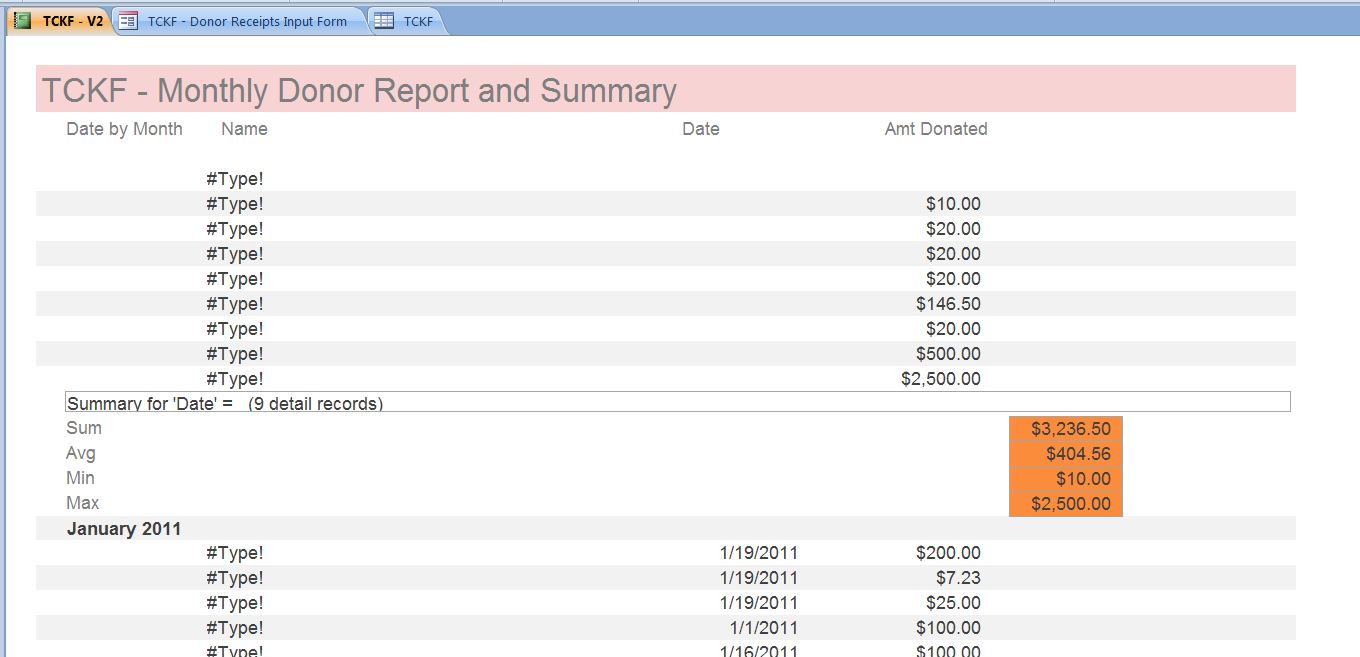Select the report title 'TCKF - Monthly Donor Report and Summary'
This screenshot has width=1360, height=657.
click(359, 91)
